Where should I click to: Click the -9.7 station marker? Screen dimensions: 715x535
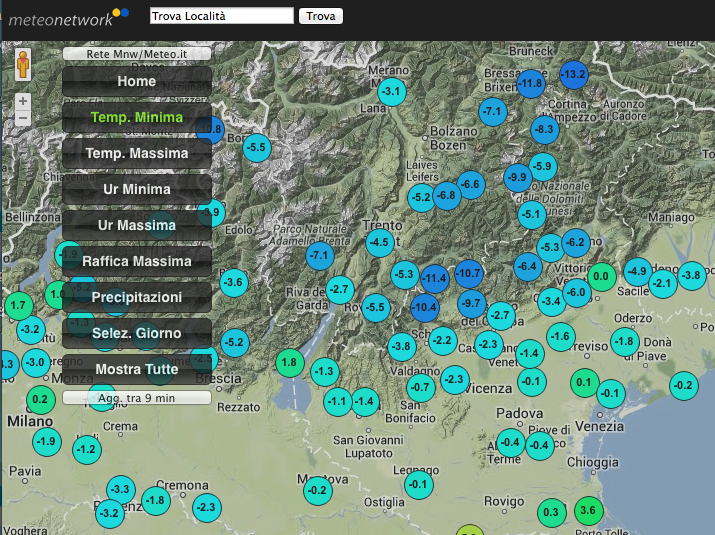click(x=471, y=304)
